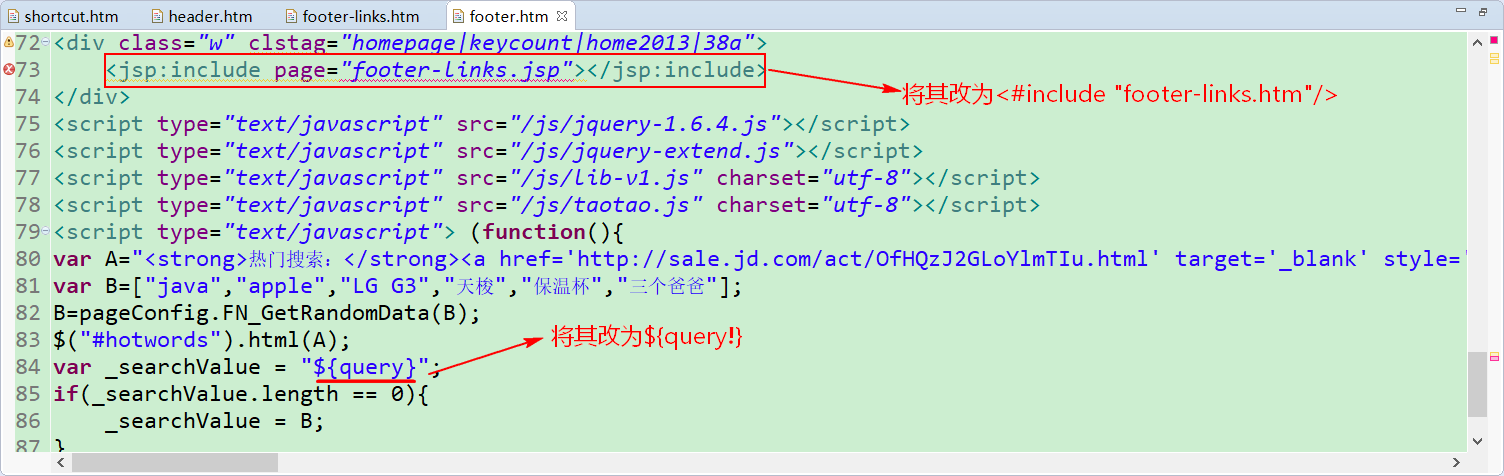
Task: Click B=pageConfig.FN_GetRandomData(B); on line 82
Action: click(x=267, y=313)
